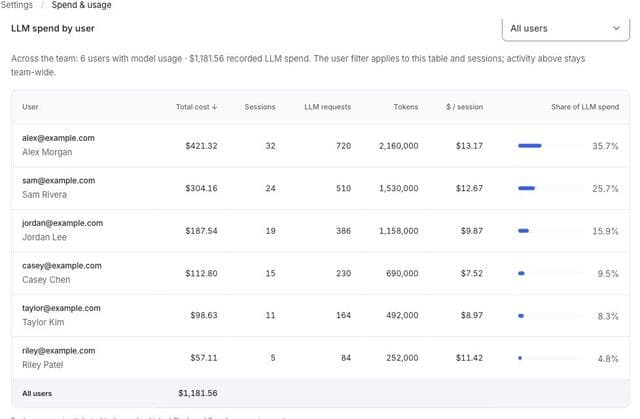The width and height of the screenshot is (640, 419).
Task: Click Jordan's $187.54 total cost
Action: [201, 231]
